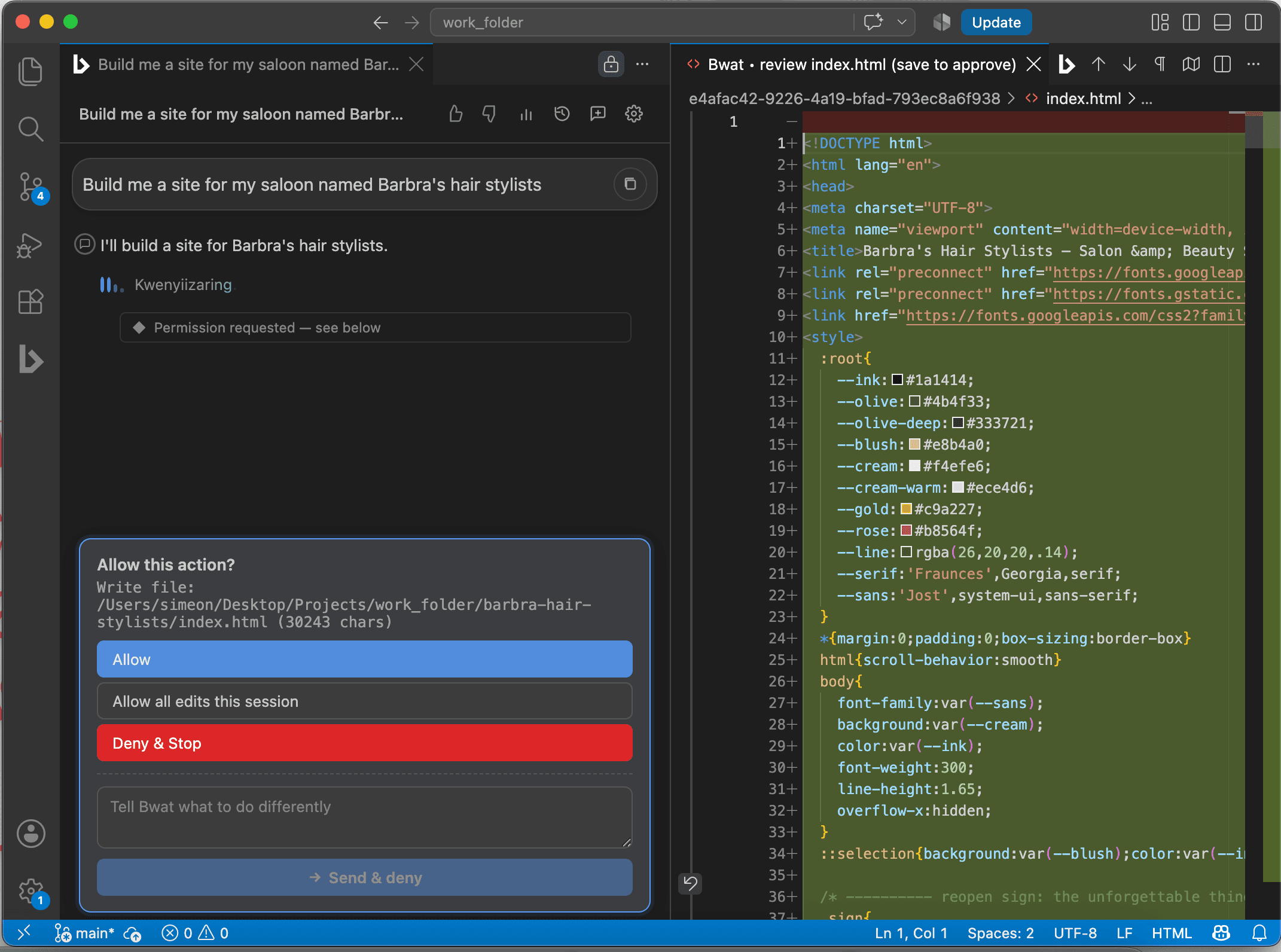Click 'Allow all edits this session'
Image resolution: width=1281 pixels, height=952 pixels.
click(x=364, y=701)
